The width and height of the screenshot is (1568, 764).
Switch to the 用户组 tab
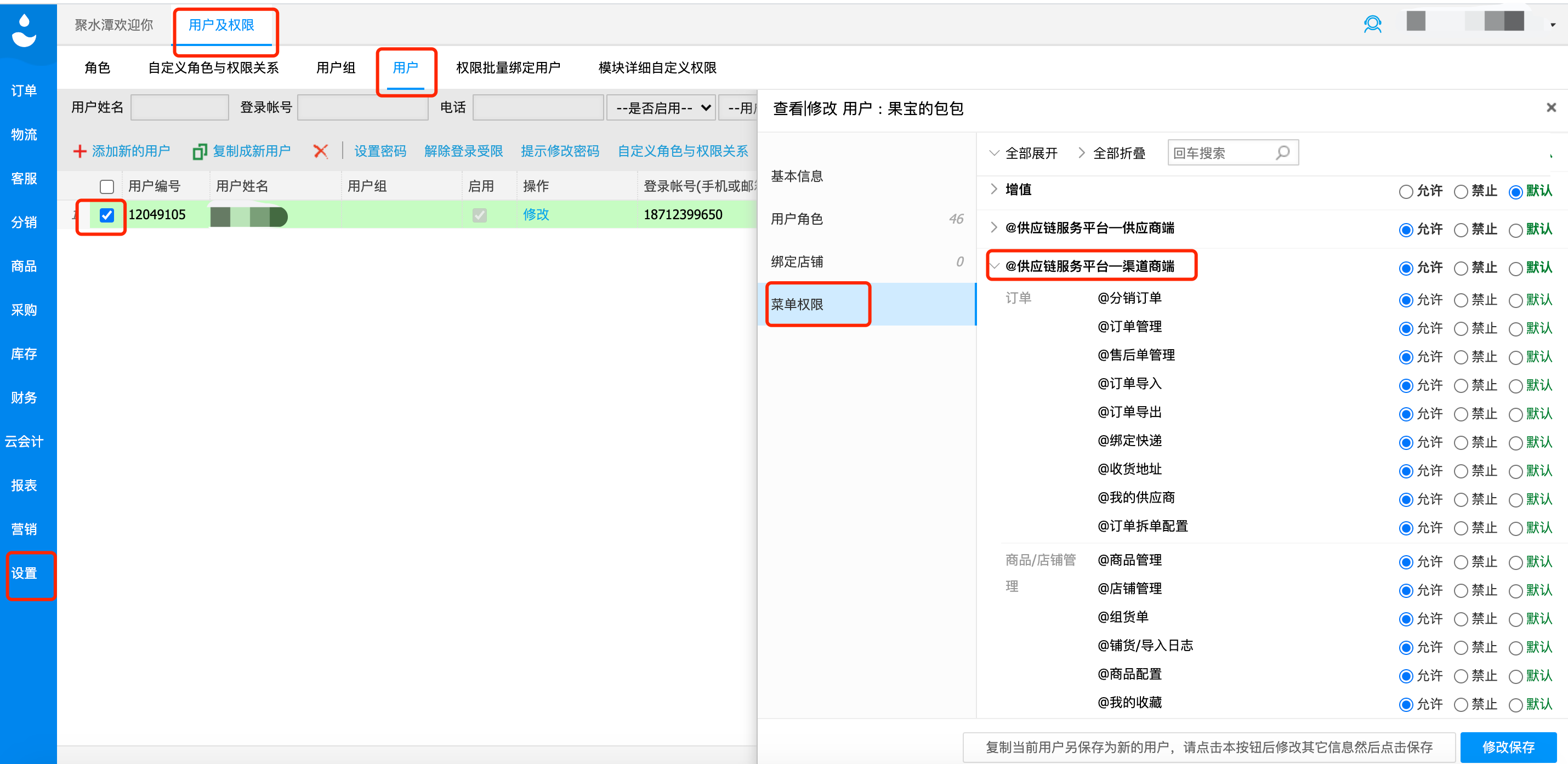[x=336, y=67]
